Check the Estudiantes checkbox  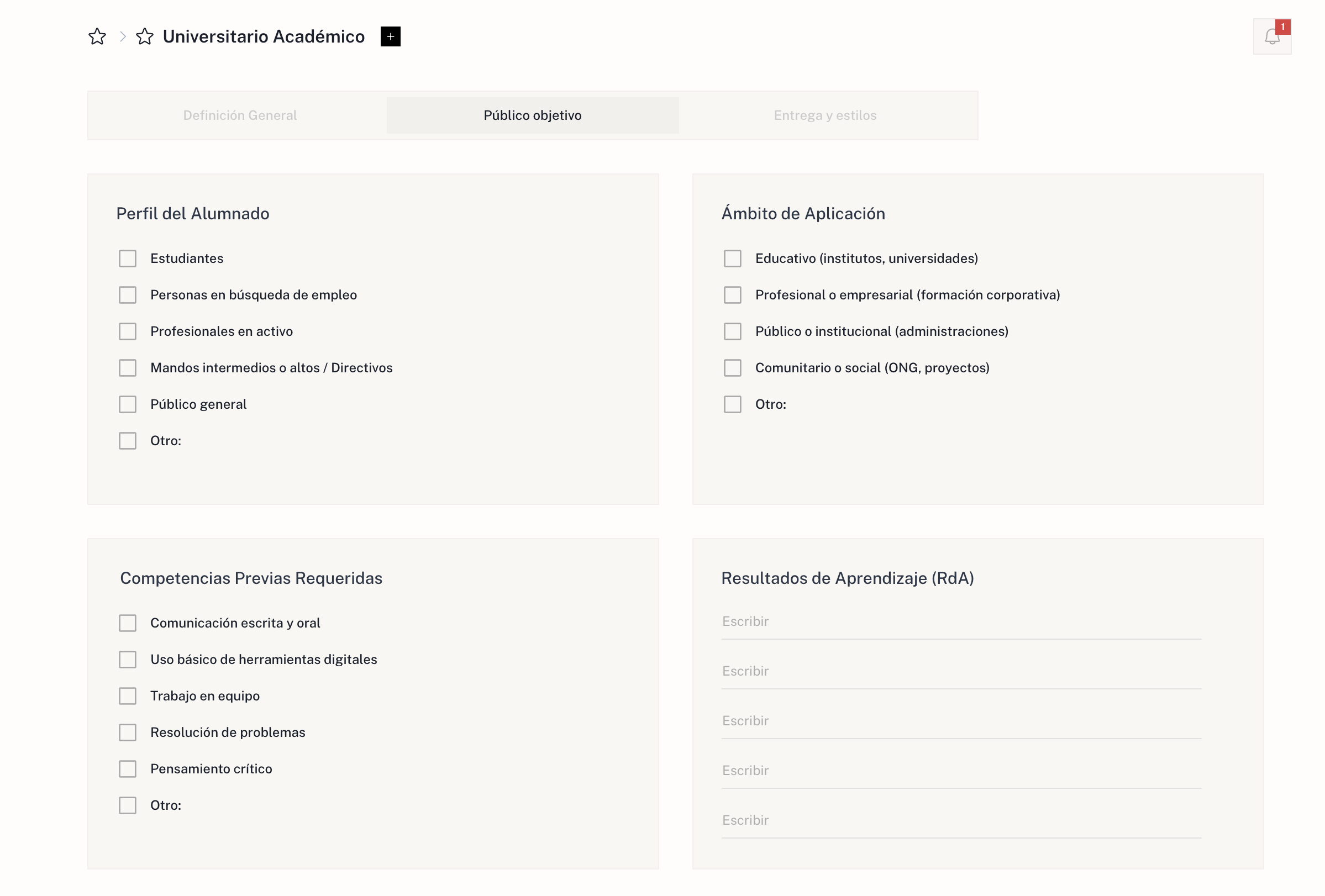pyautogui.click(x=128, y=258)
